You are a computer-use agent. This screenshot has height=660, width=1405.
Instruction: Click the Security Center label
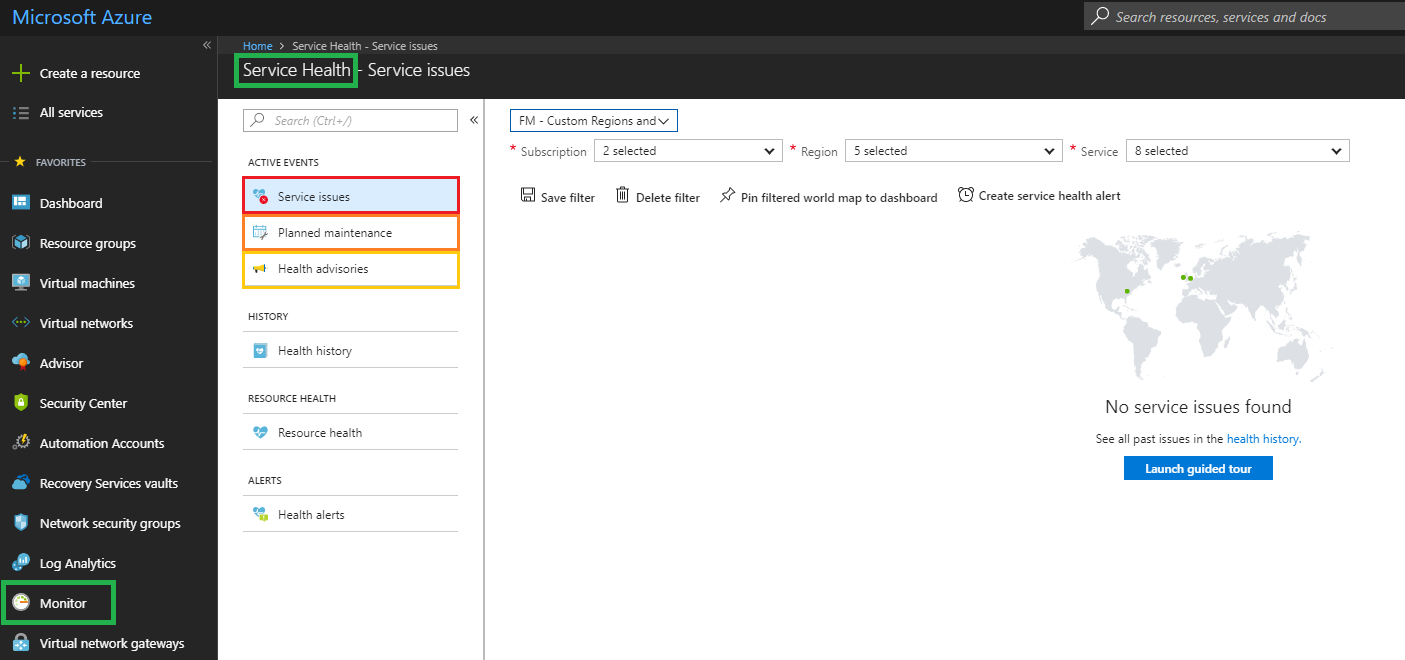(83, 404)
